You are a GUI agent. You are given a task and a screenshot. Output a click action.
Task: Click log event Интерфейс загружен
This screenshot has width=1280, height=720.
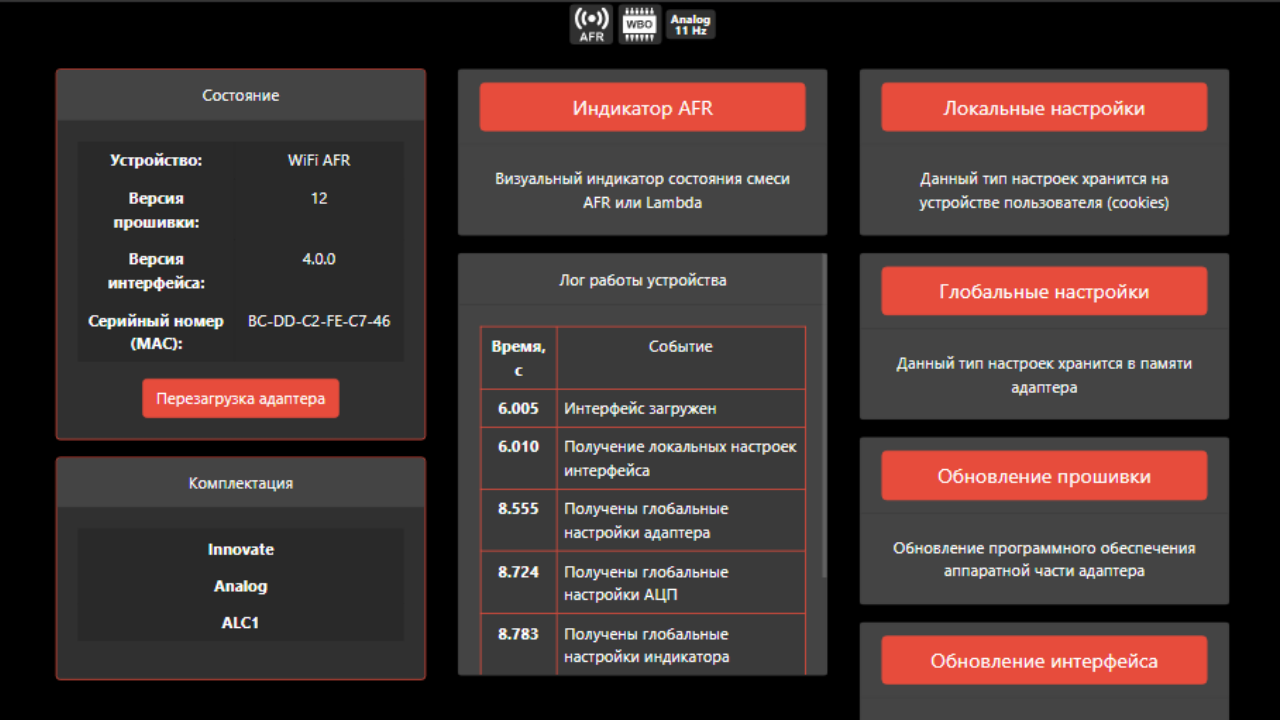[x=681, y=408]
